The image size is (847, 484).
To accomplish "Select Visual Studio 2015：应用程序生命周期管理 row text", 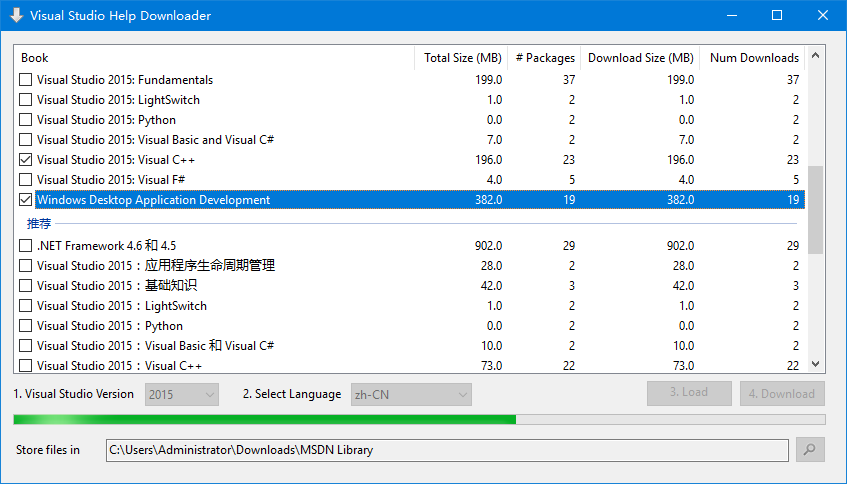I will 156,265.
